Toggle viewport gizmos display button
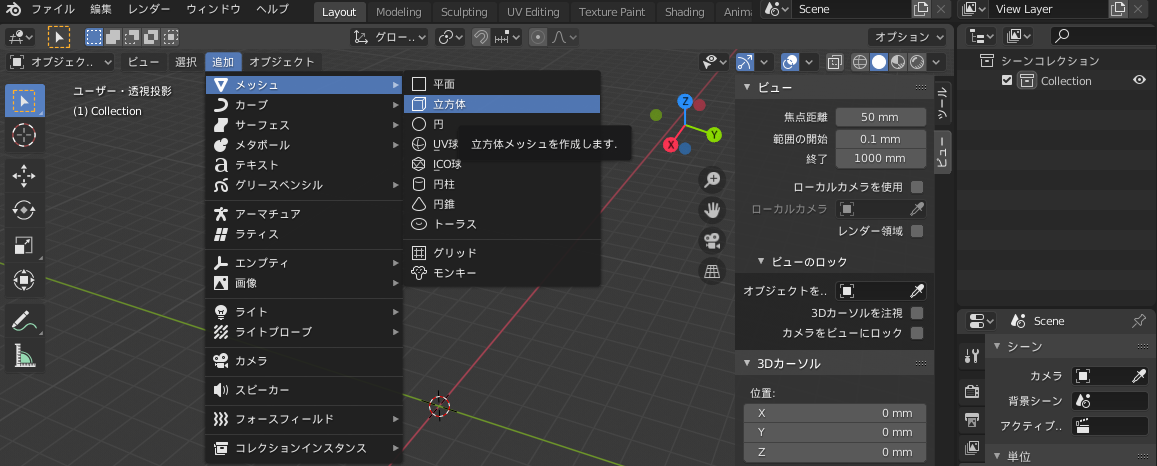Screen dimensions: 1157x466 [746, 62]
